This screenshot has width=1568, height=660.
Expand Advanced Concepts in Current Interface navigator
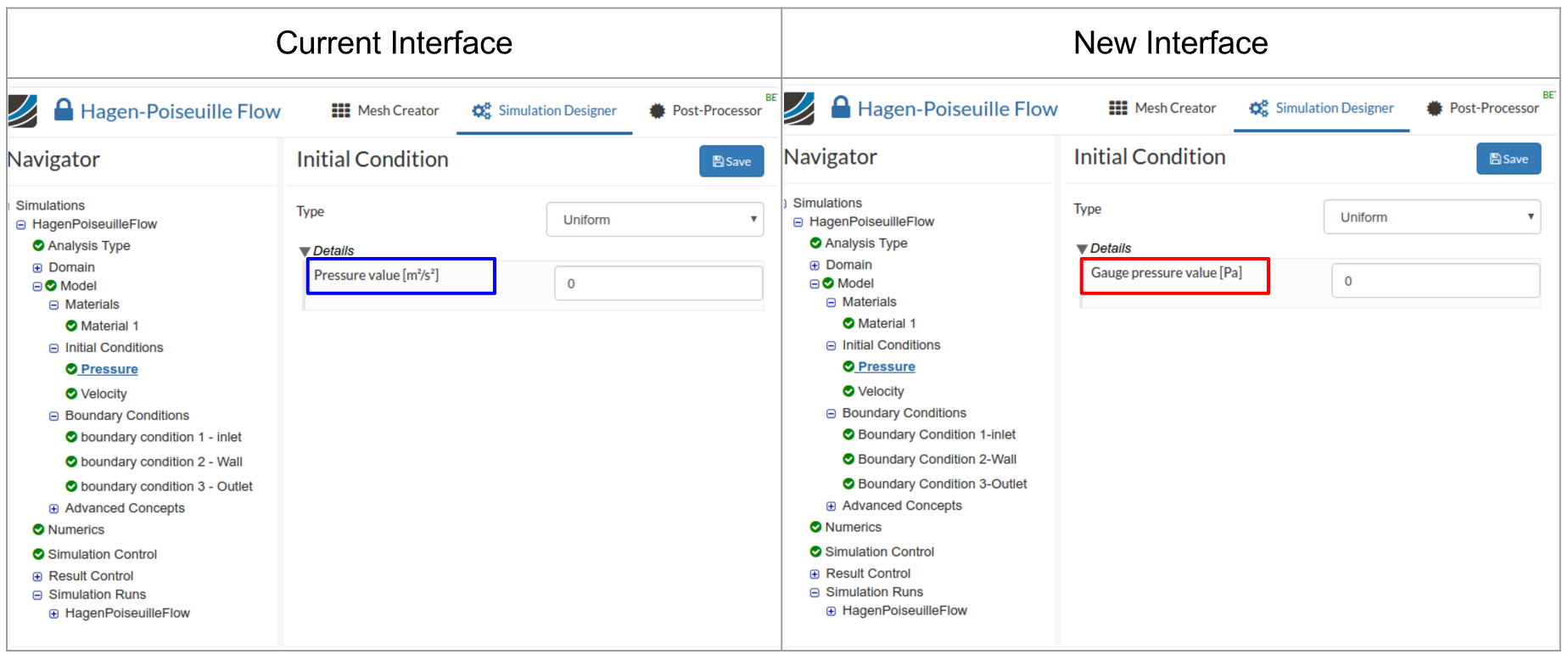(x=54, y=509)
